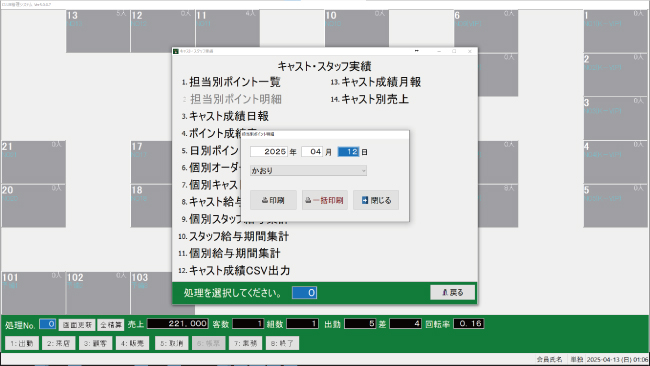The height and width of the screenshot is (366, 650).
Task: Click the 画面更新 refresh button
Action: 77,325
